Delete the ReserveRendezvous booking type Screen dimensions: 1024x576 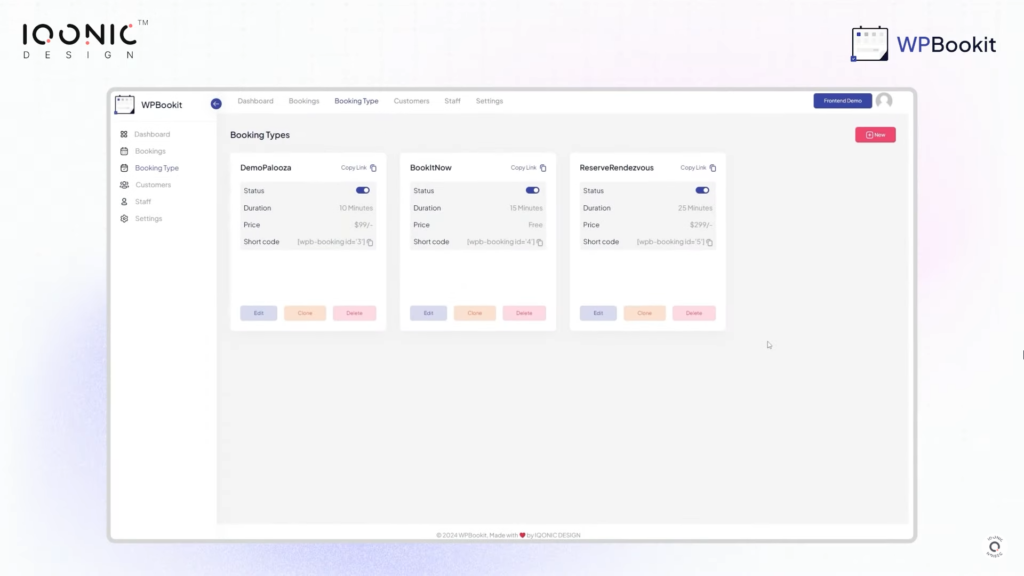[x=694, y=313]
